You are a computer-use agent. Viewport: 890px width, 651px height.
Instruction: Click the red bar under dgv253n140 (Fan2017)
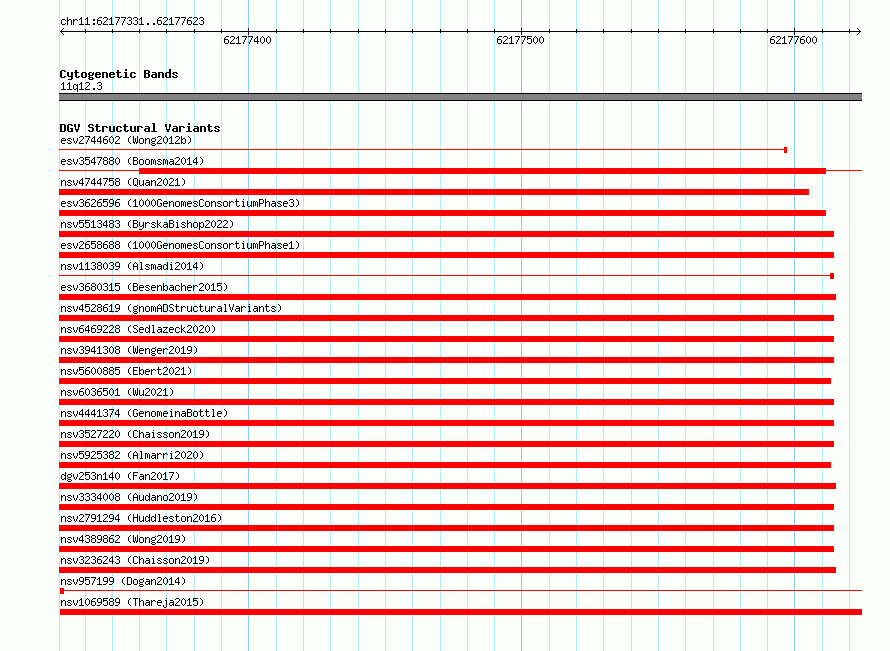(x=448, y=486)
